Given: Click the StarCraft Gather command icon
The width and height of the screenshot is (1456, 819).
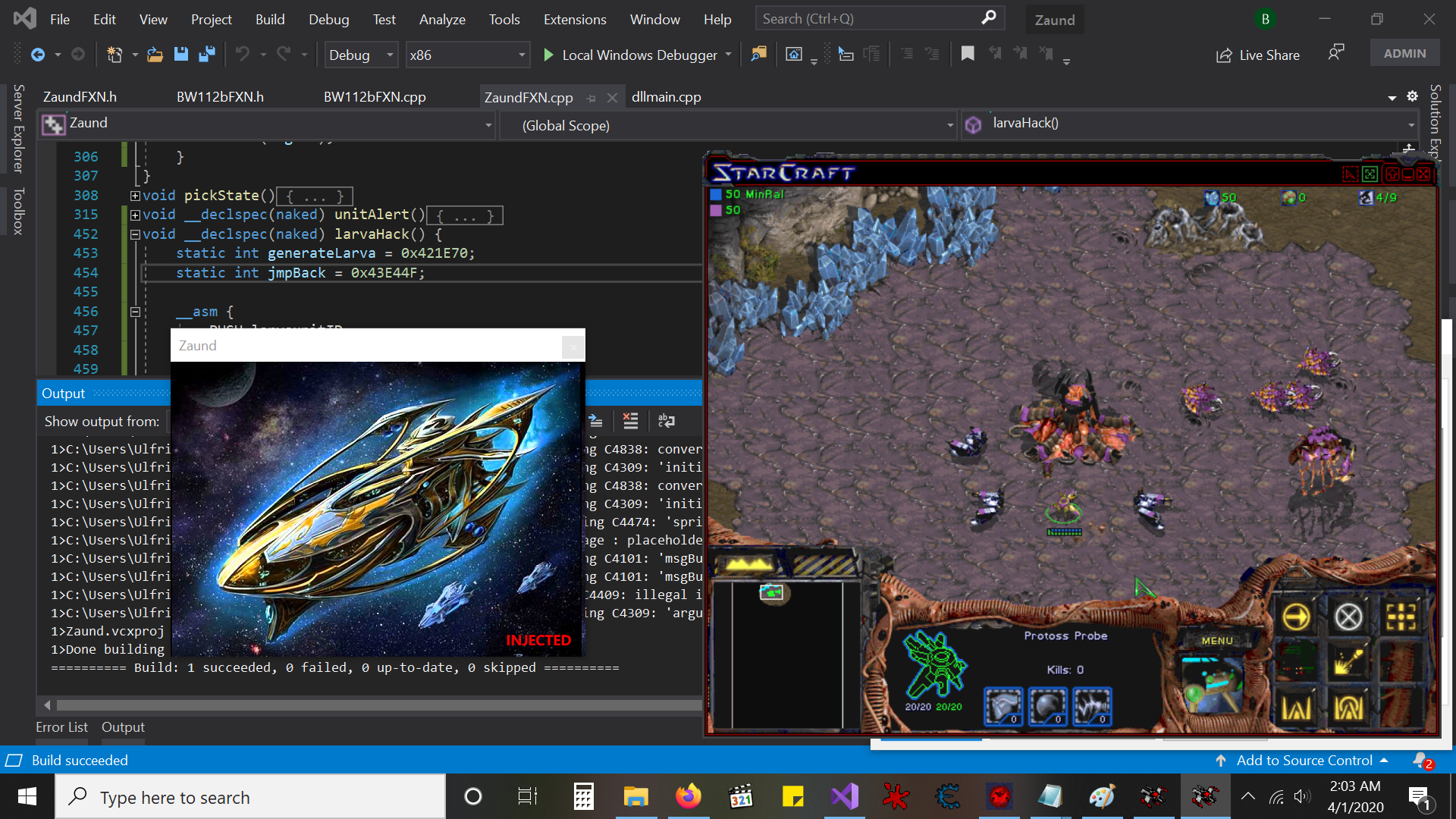Looking at the screenshot, I should (1348, 662).
